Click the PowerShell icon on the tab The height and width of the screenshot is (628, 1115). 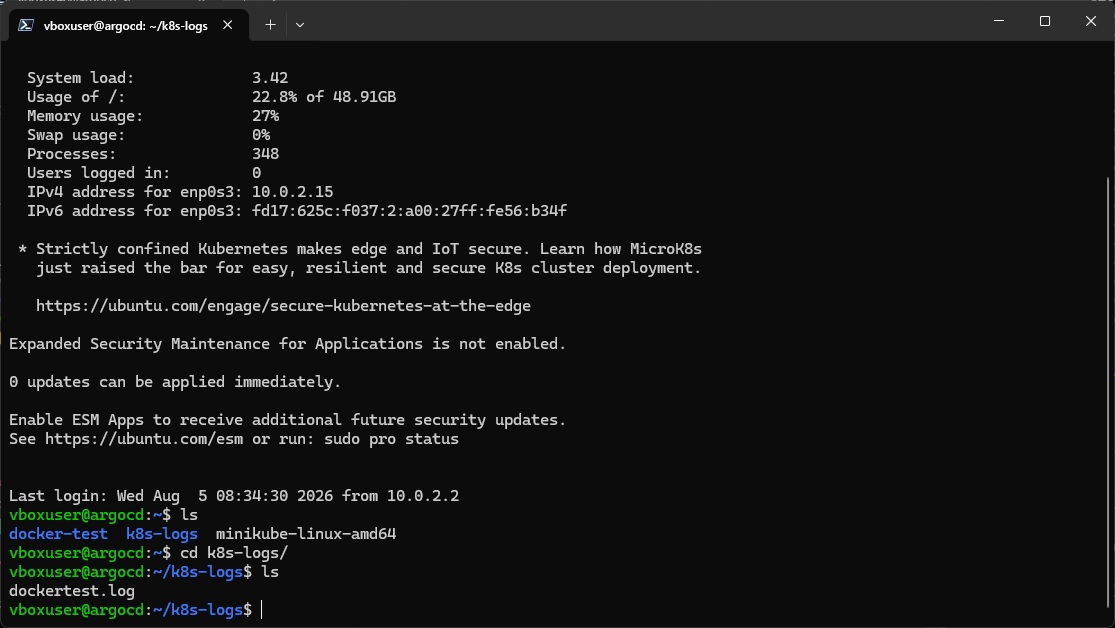(26, 25)
